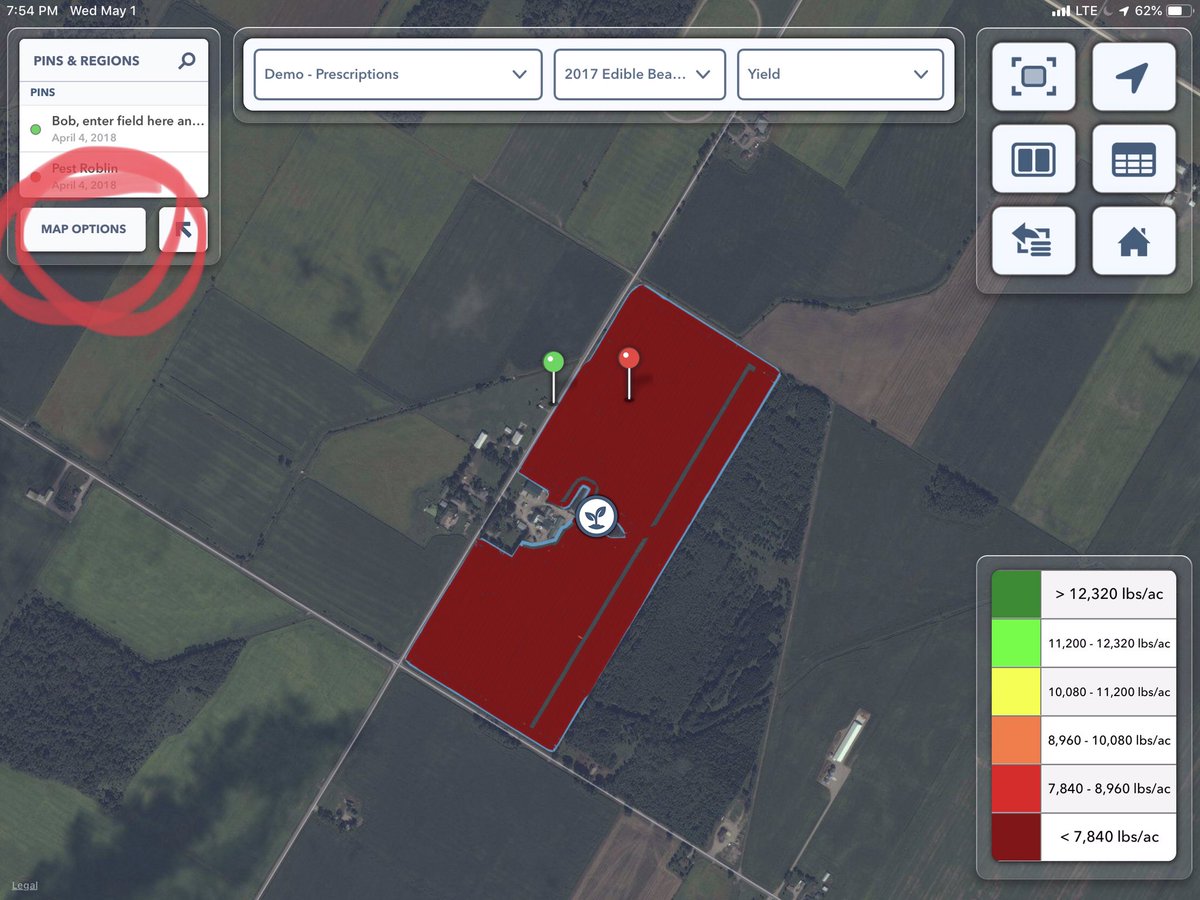Open the split-screen compare view button

tap(1034, 159)
